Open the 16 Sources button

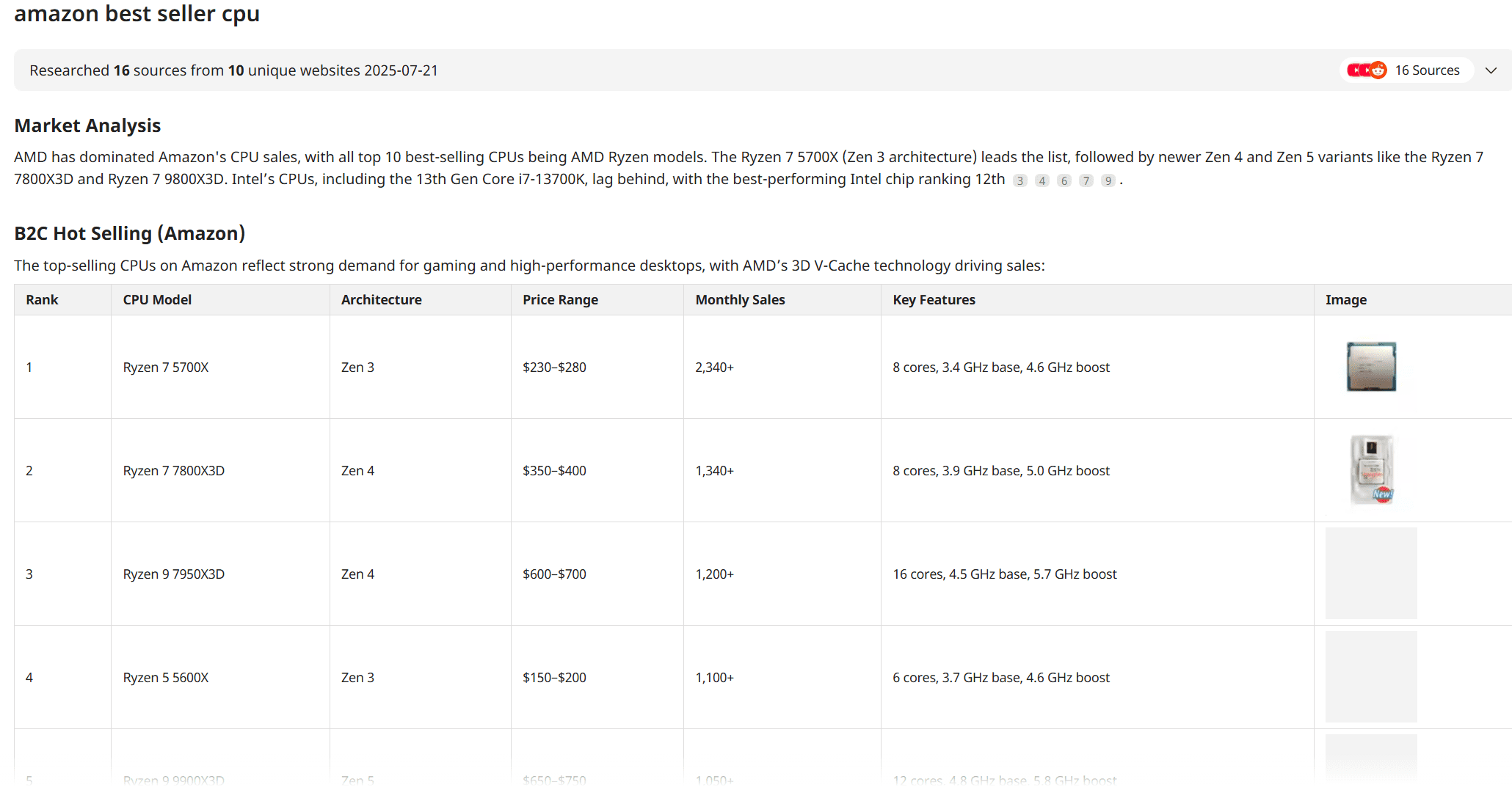[1406, 70]
